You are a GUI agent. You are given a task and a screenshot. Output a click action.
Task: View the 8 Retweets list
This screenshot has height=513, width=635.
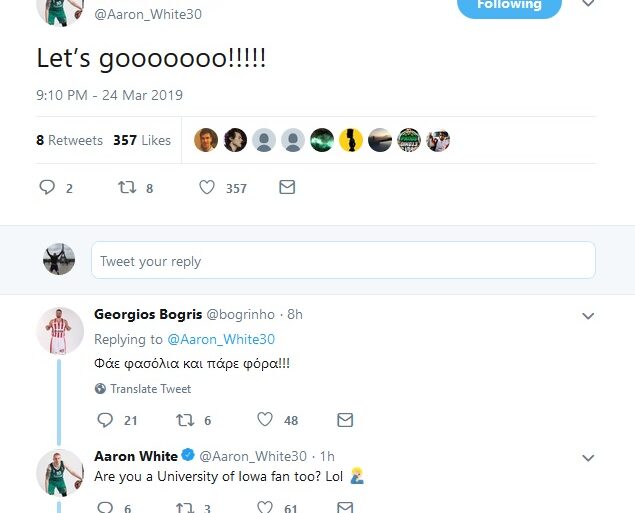[x=69, y=141]
